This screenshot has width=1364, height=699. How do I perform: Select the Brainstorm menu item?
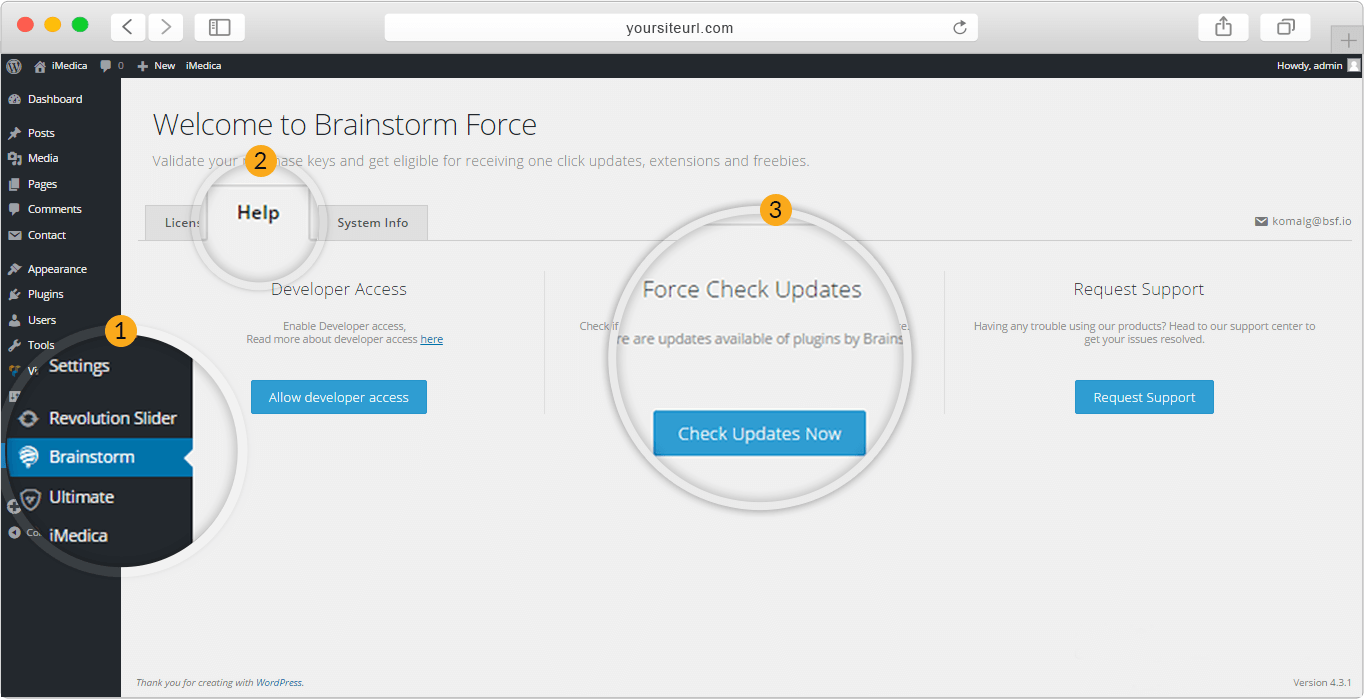(100, 457)
